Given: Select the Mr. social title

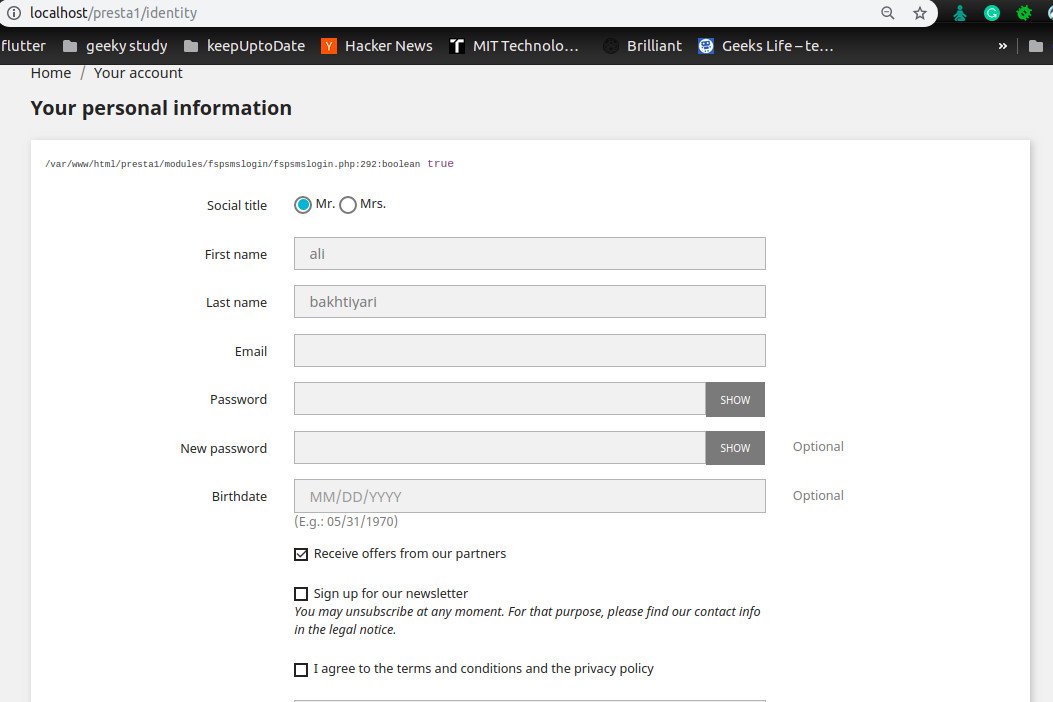Looking at the screenshot, I should (x=303, y=205).
